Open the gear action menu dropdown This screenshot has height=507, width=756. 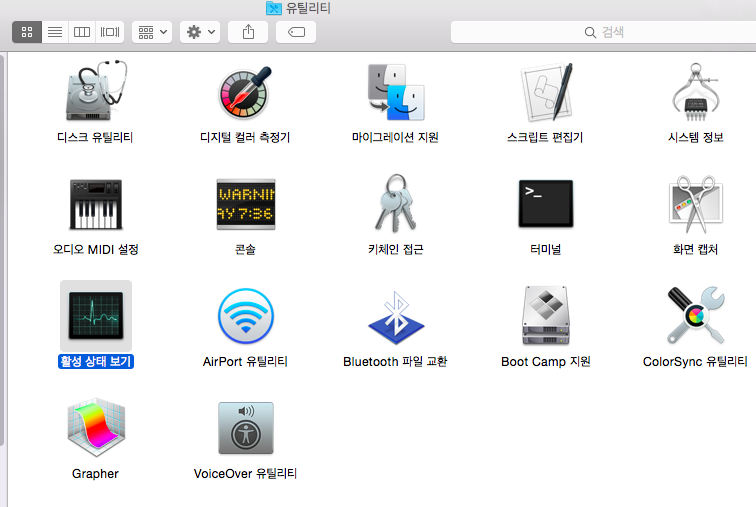[199, 32]
